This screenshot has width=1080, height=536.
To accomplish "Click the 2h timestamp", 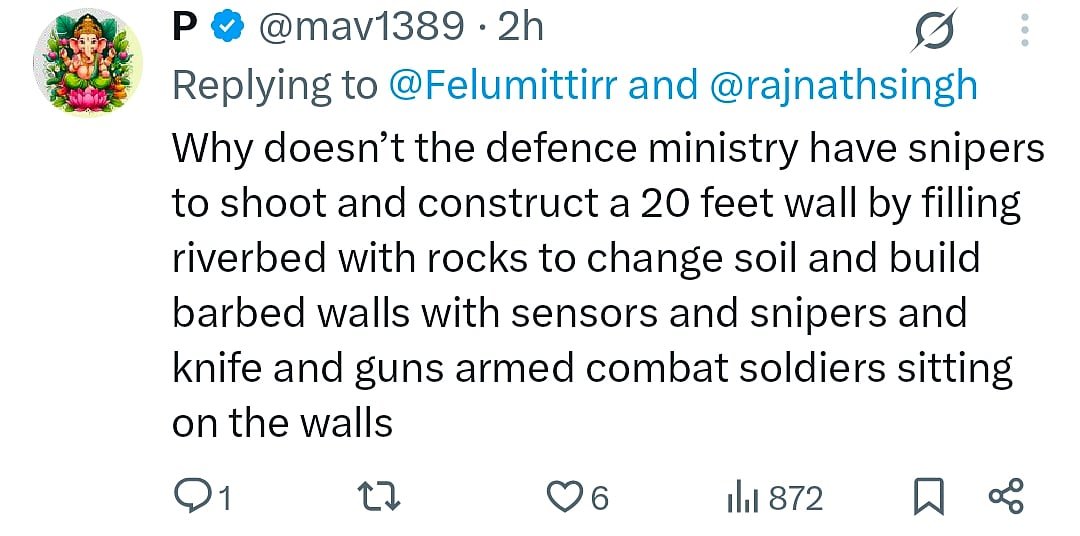I will pyautogui.click(x=520, y=28).
